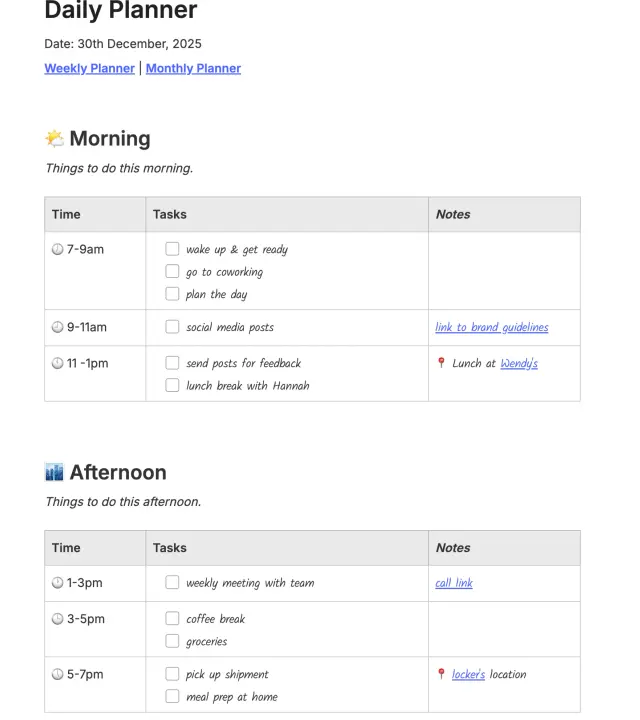Toggle the 'lunch break with Hannah' checkbox
Viewport: 640px width, 720px height.
tap(172, 385)
